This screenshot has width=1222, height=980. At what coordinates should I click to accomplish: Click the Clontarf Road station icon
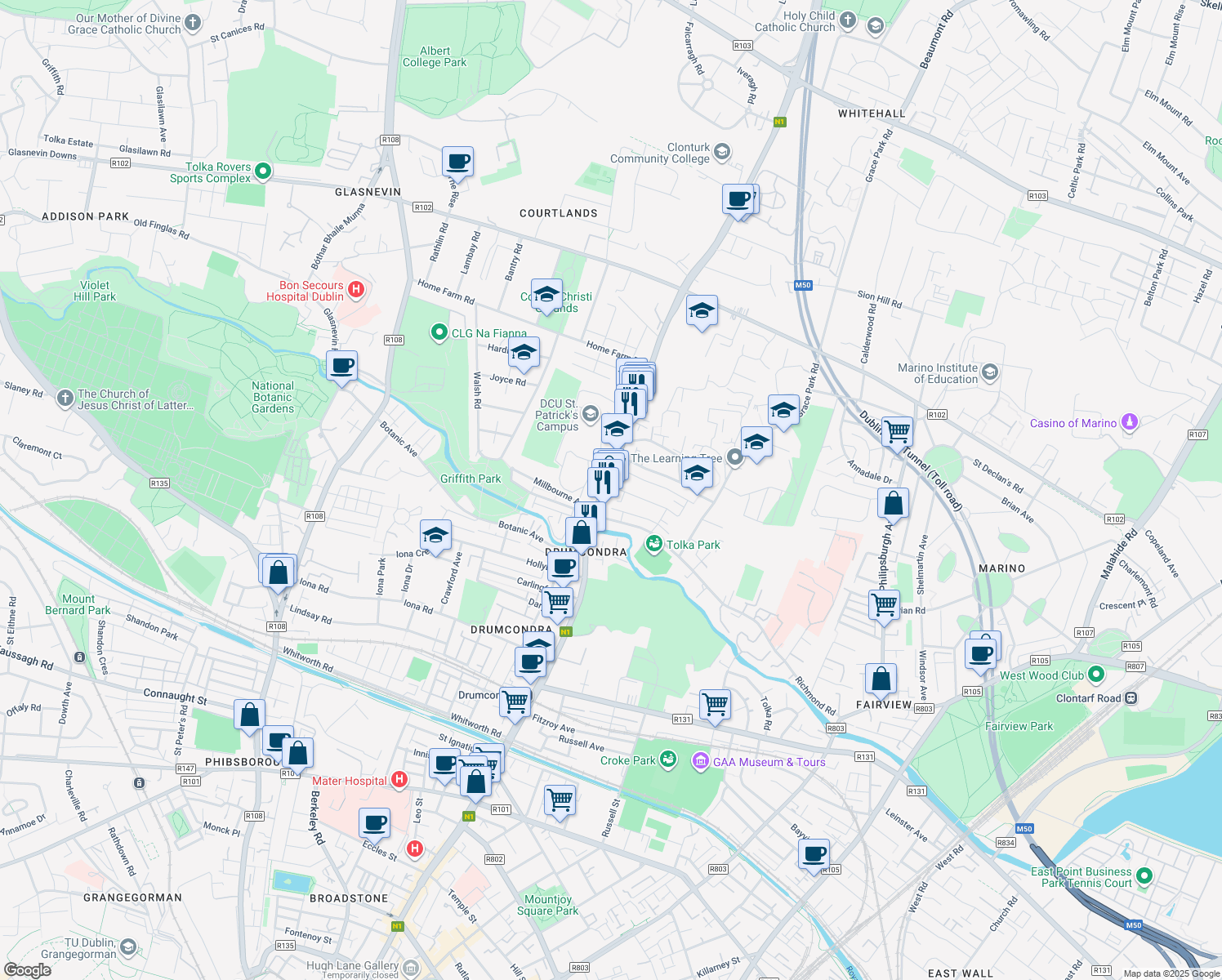[x=1131, y=698]
